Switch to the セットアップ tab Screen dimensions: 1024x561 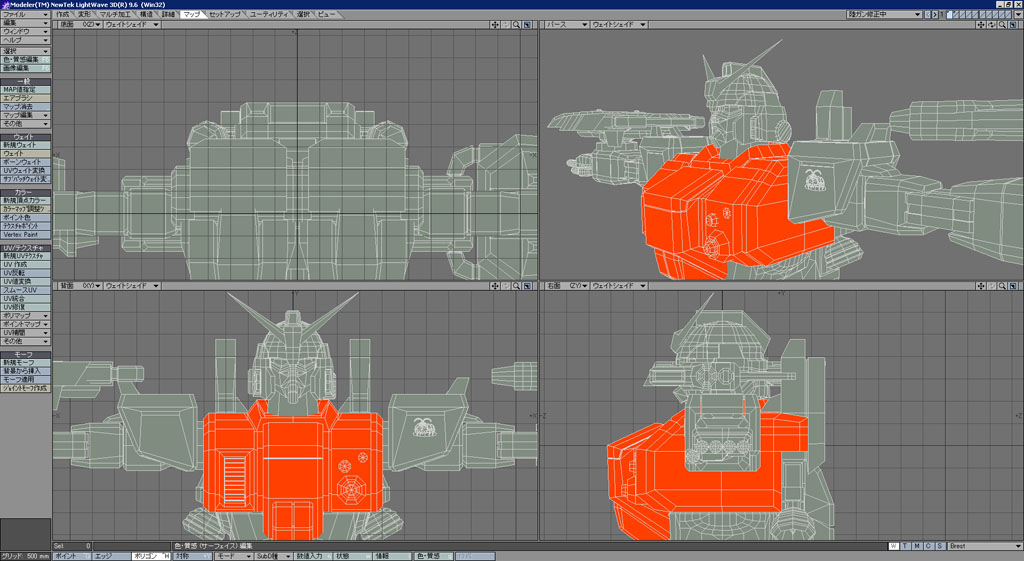(225, 15)
